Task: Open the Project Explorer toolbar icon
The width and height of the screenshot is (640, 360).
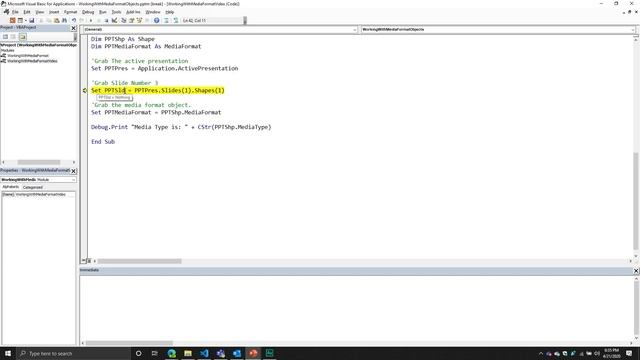Action: 123,20
